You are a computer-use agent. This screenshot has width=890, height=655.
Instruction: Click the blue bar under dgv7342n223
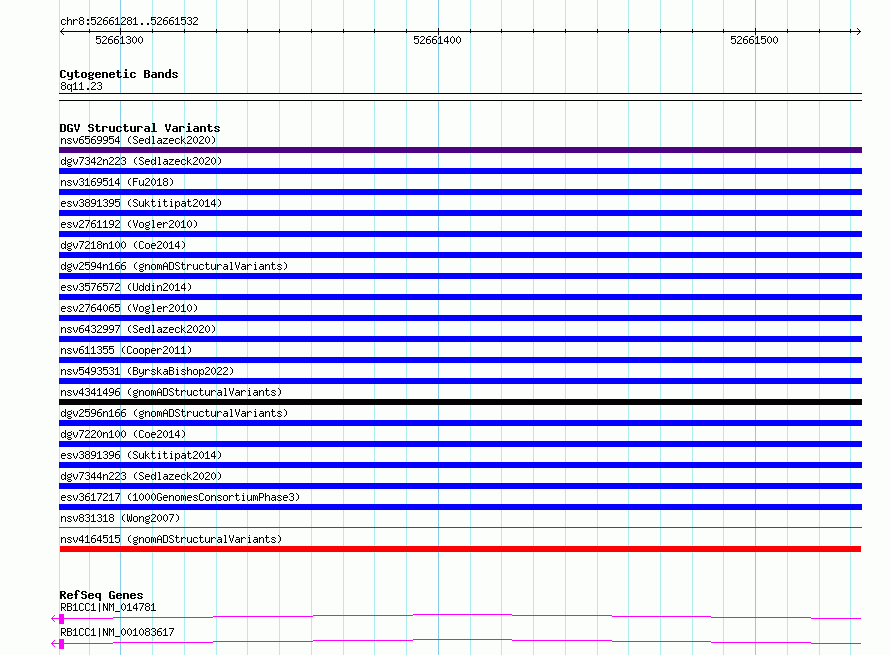point(460,171)
